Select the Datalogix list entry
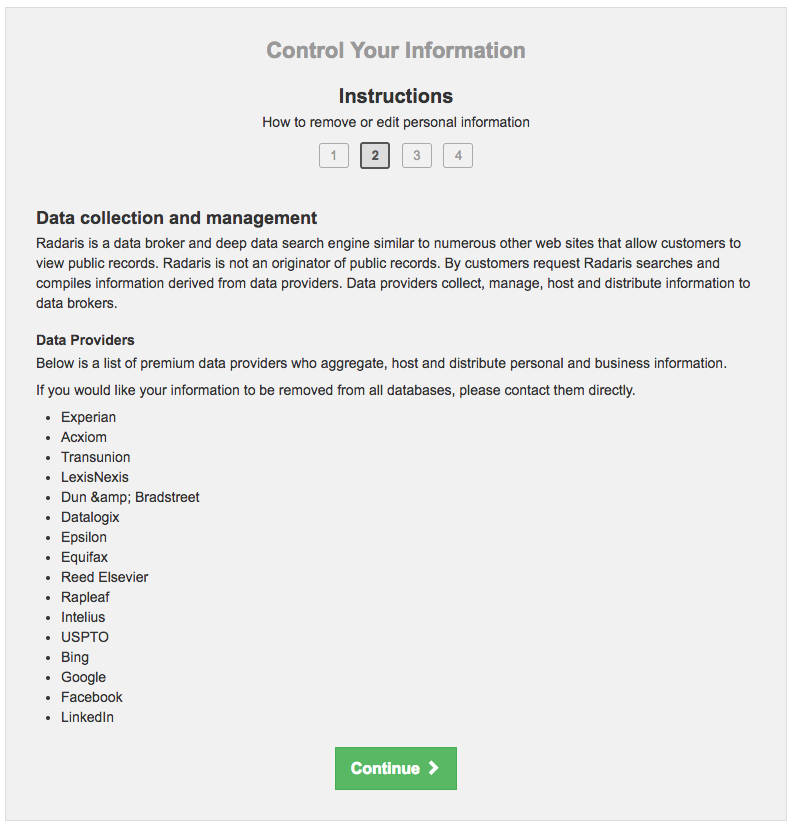This screenshot has height=833, width=795. tap(90, 517)
